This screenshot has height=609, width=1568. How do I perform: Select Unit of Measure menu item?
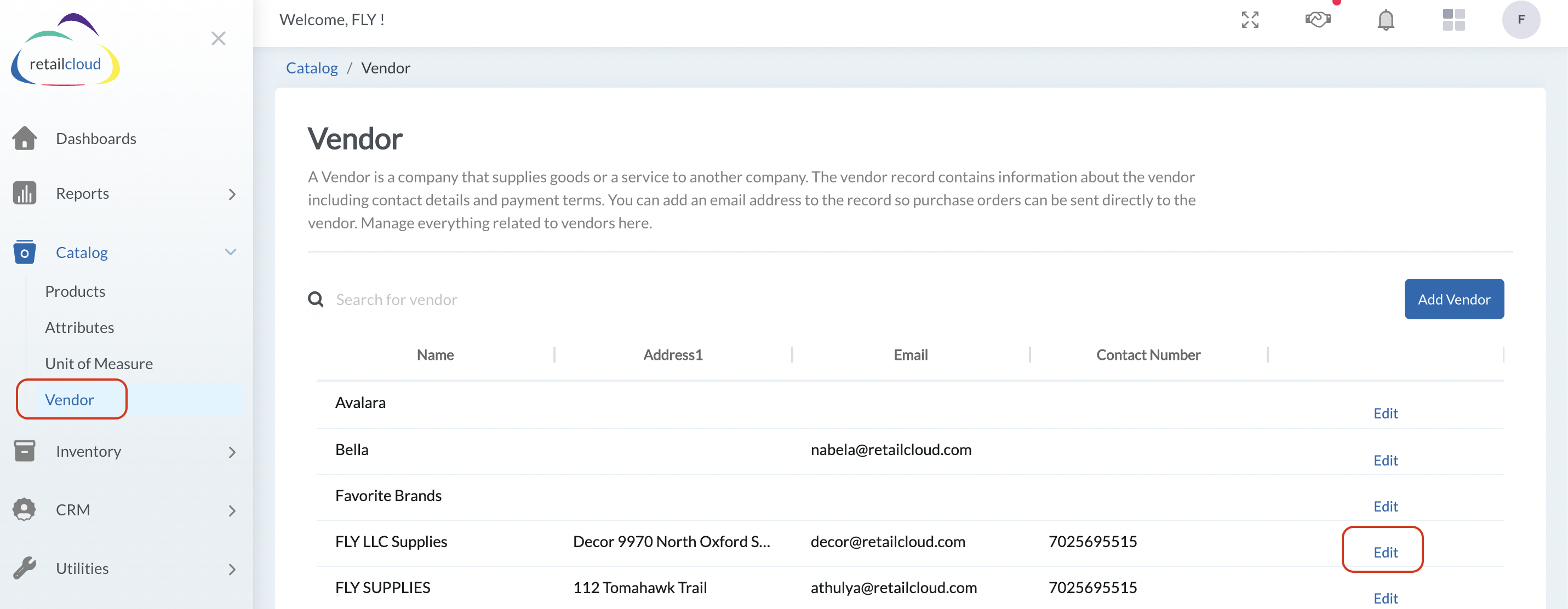(x=99, y=363)
